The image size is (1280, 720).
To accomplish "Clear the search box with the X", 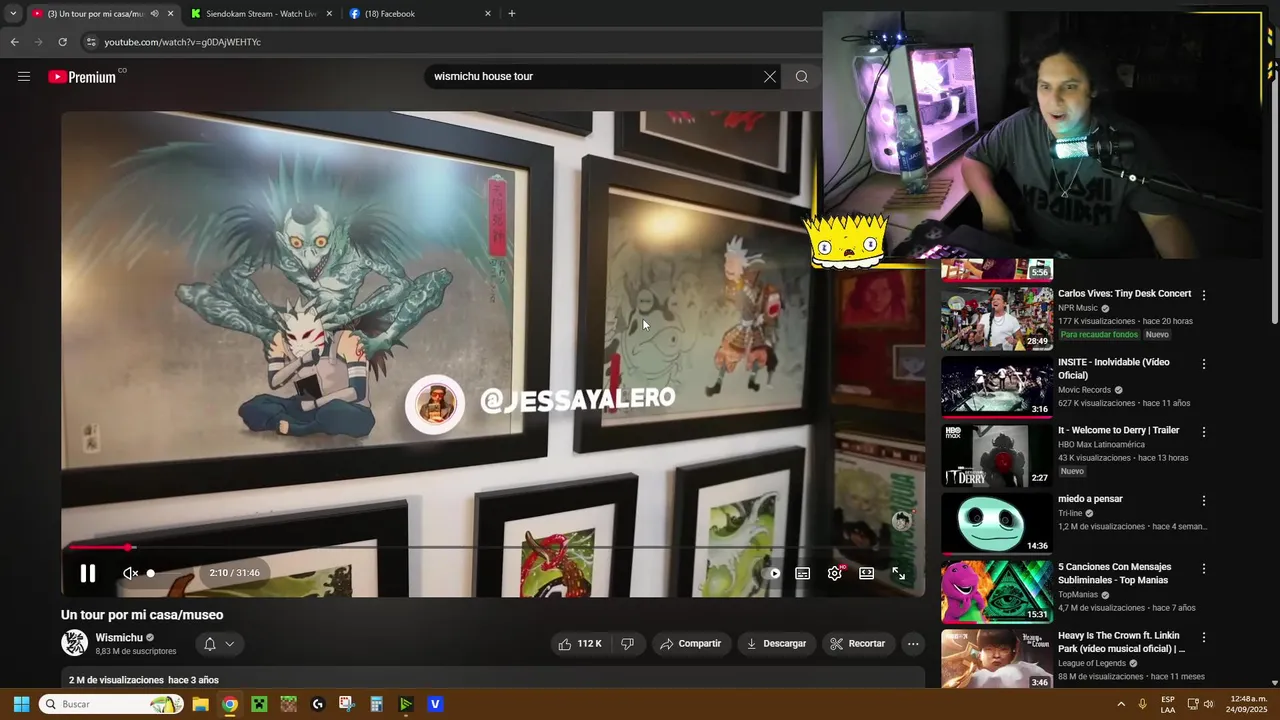I will coord(770,77).
